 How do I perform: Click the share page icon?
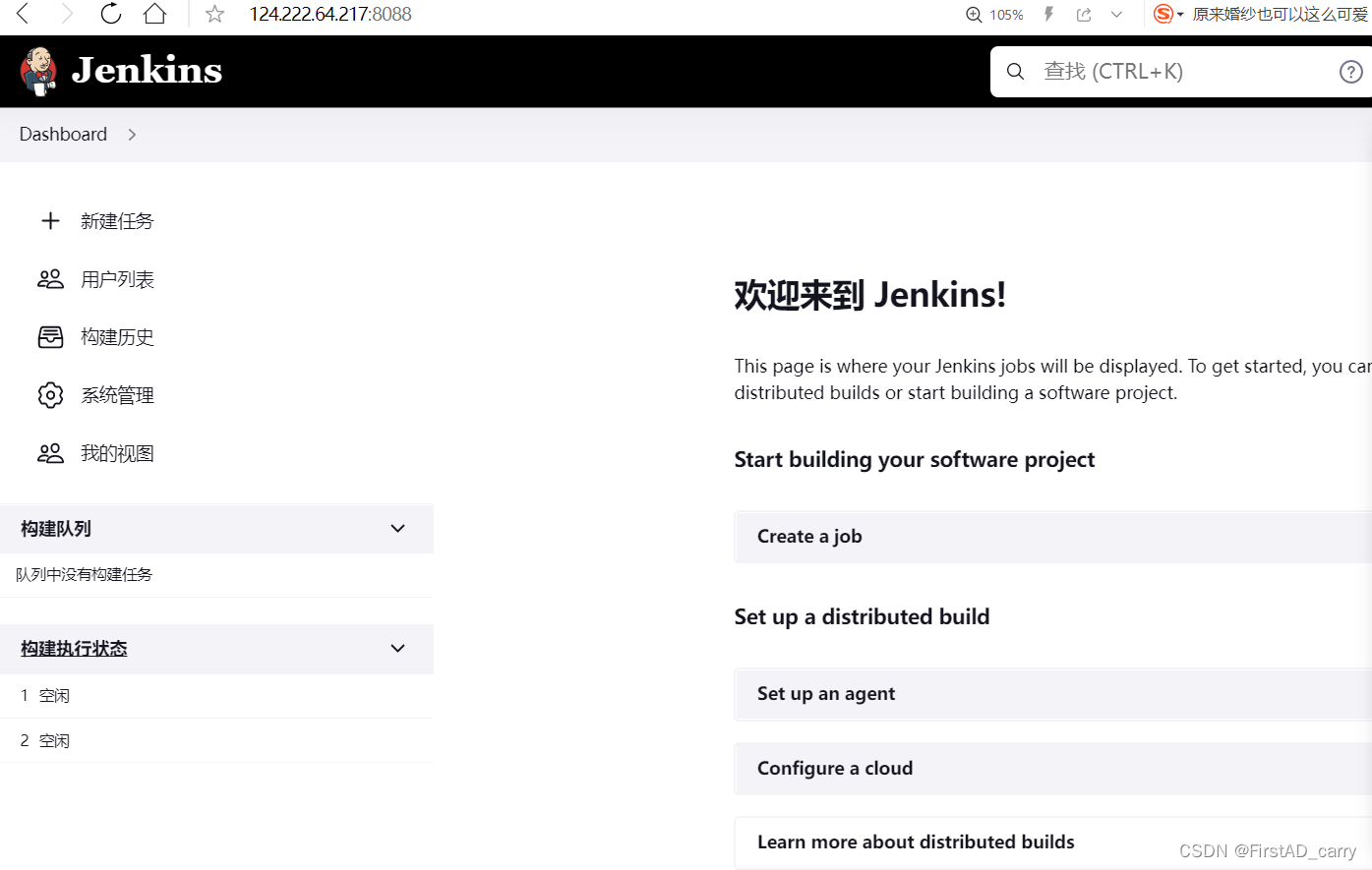(1084, 14)
